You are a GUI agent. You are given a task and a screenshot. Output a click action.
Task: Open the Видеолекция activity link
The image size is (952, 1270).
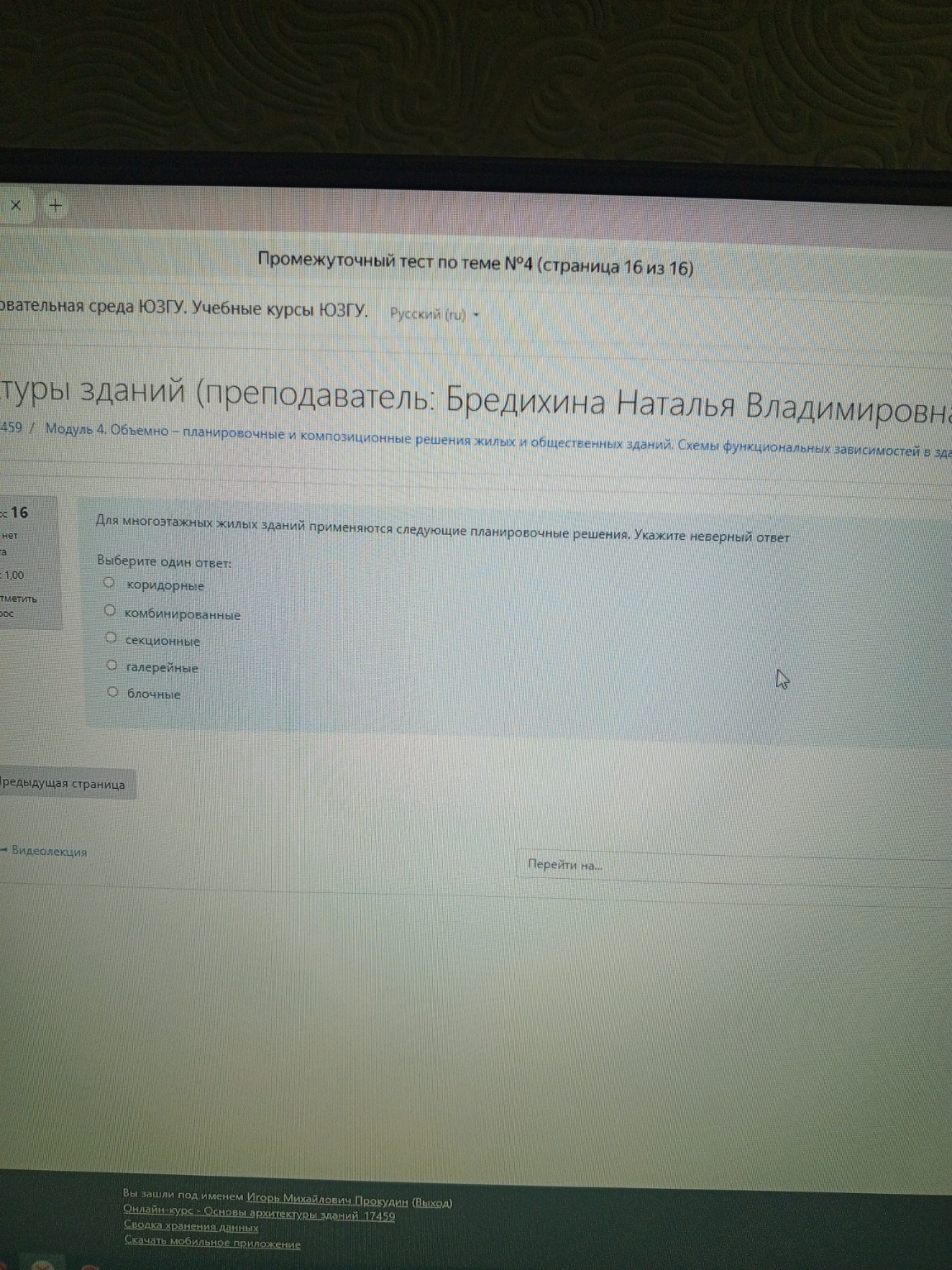(50, 852)
